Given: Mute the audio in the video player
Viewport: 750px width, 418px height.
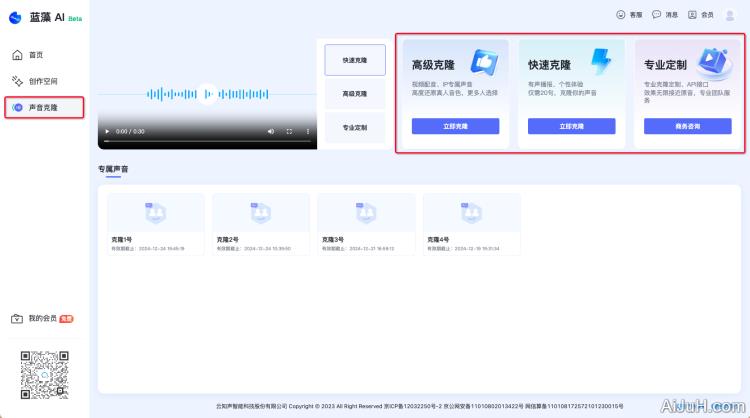Looking at the screenshot, I should point(271,132).
